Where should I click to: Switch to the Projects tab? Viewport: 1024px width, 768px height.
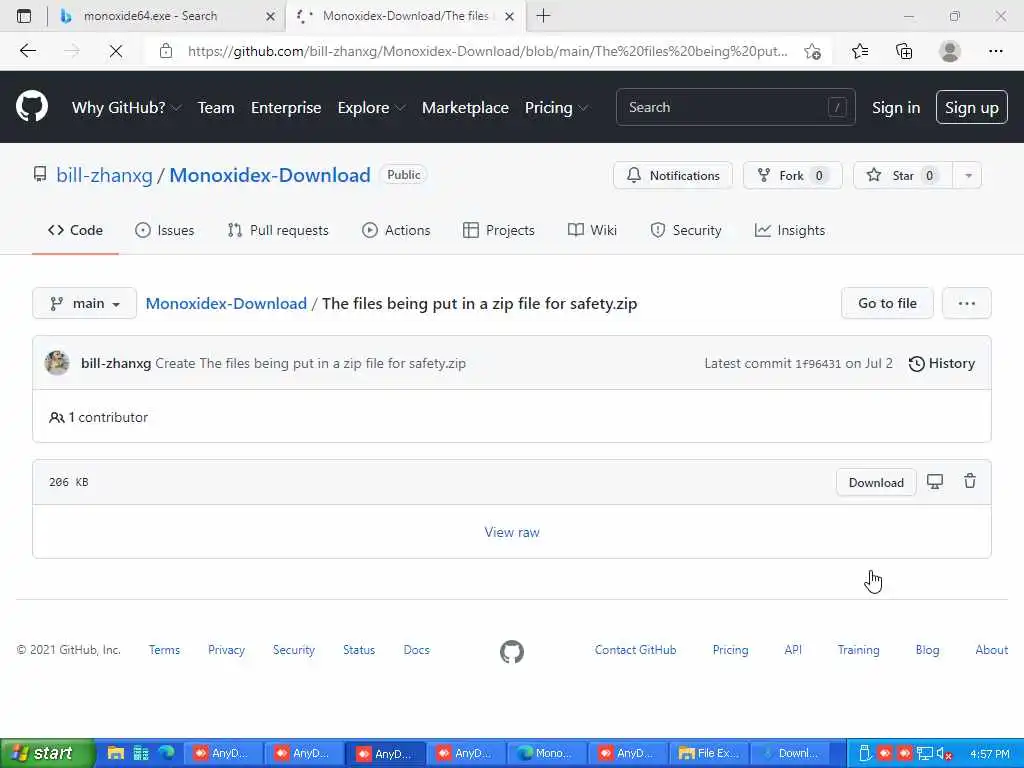pos(498,230)
